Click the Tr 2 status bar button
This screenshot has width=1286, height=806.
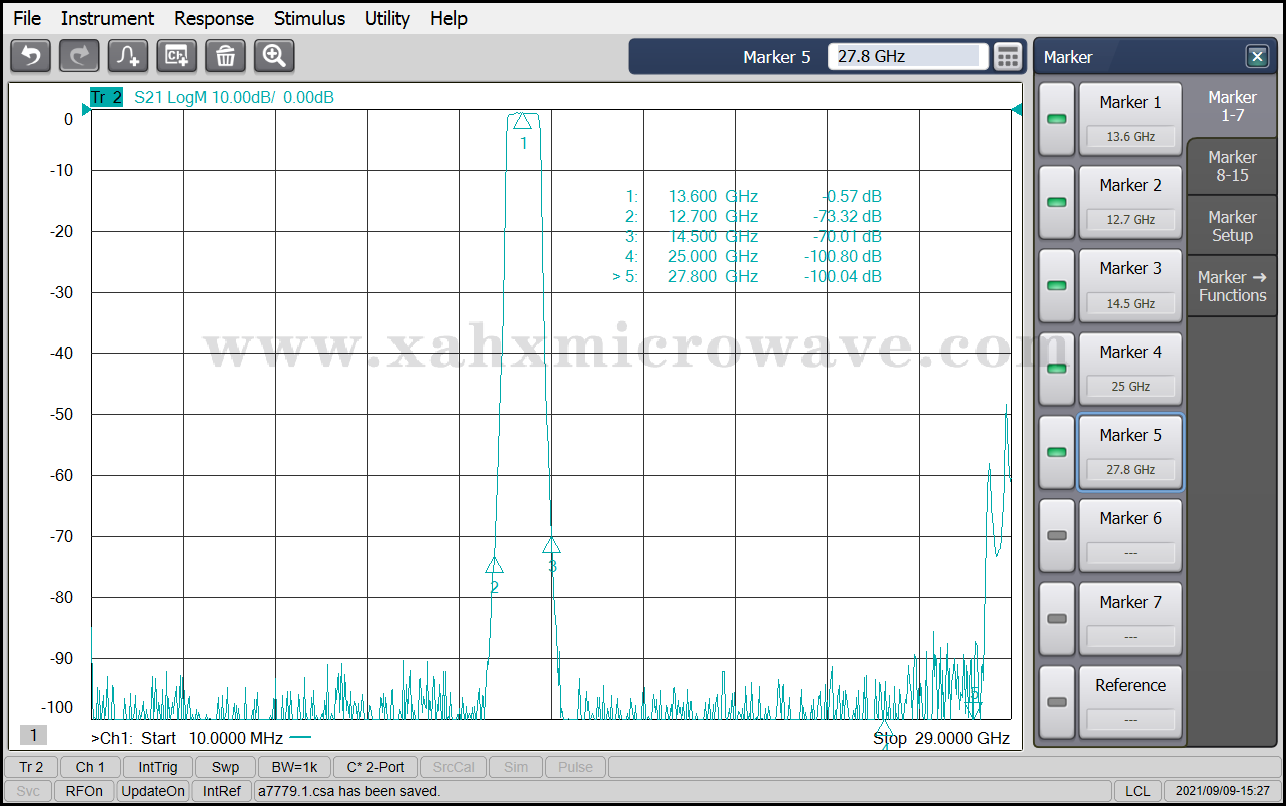tap(31, 767)
